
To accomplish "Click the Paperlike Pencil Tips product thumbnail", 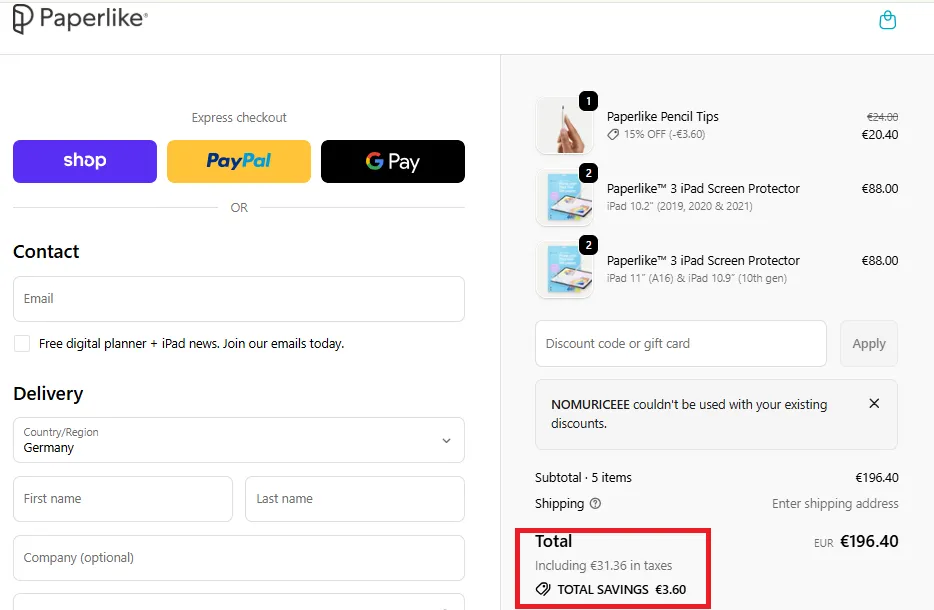I will click(x=564, y=124).
